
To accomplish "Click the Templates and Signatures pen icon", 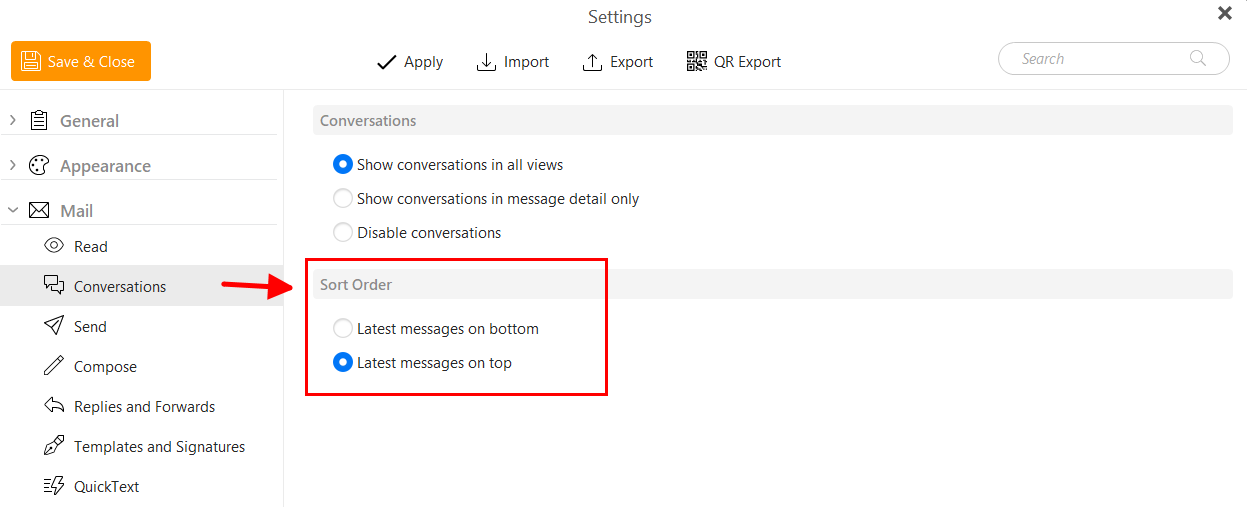I will (x=54, y=445).
